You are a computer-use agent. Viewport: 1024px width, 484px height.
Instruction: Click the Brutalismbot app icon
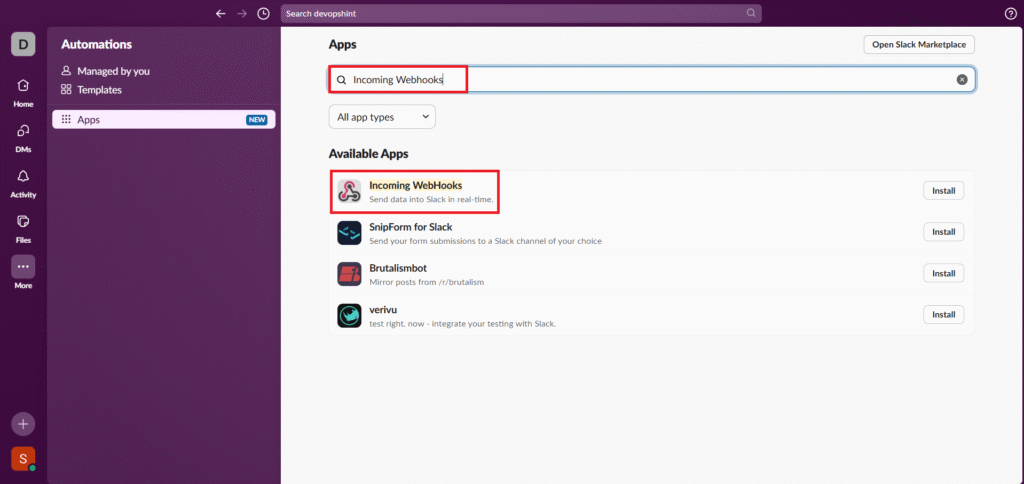tap(349, 274)
